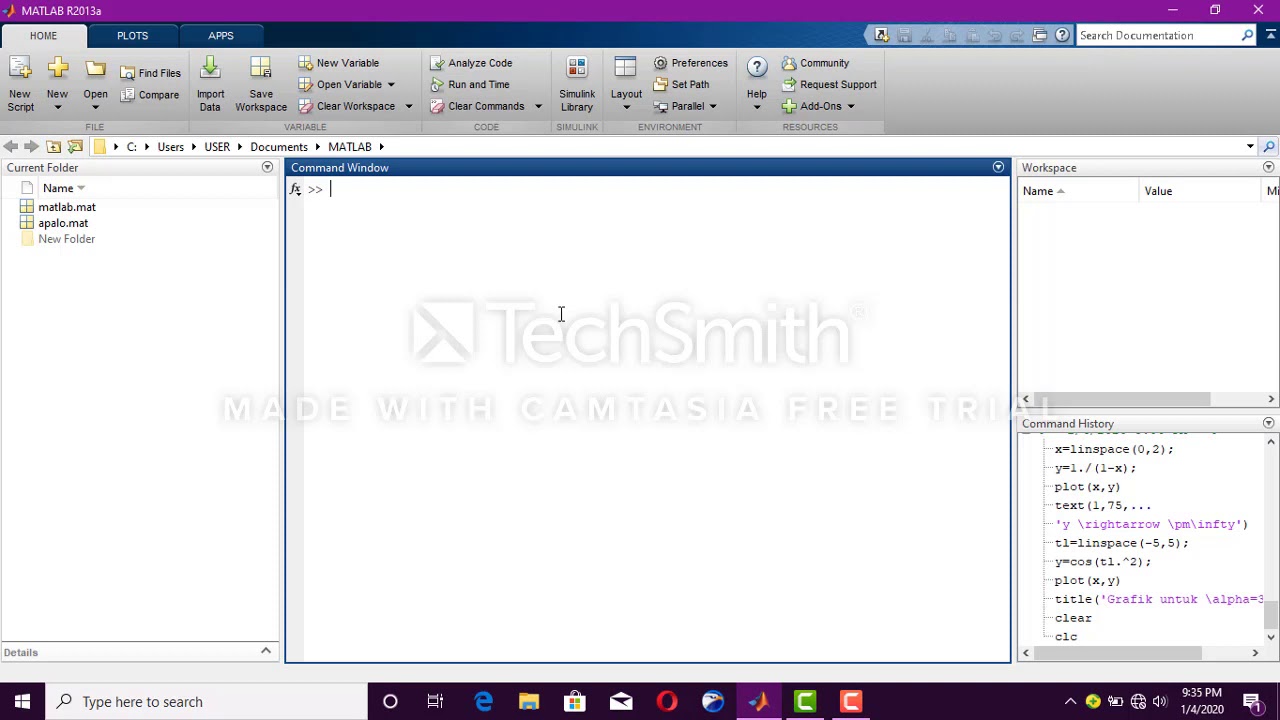Click the Import Data icon
1280x720 pixels.
tap(210, 69)
